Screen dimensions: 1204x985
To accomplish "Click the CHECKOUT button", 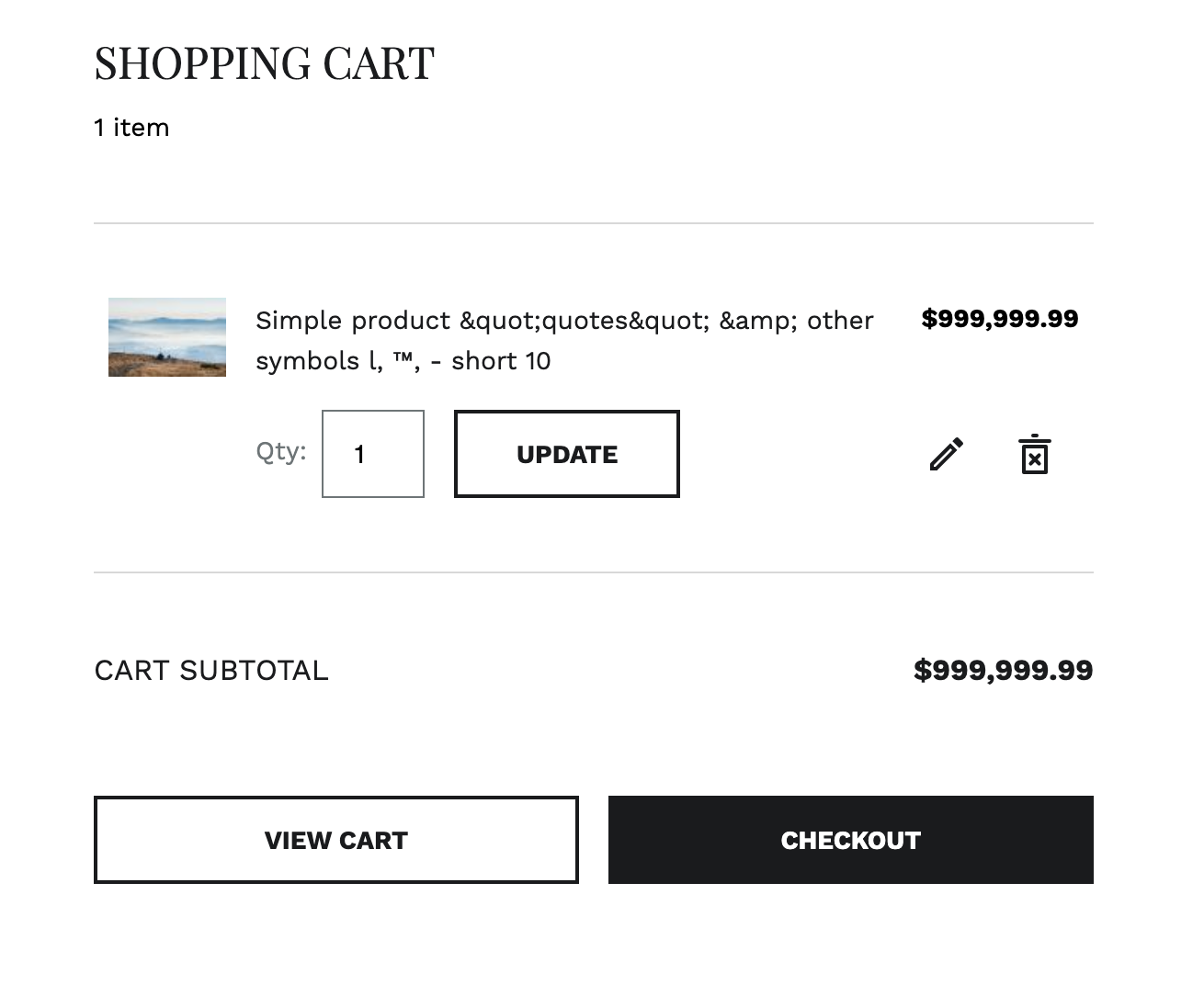I will pyautogui.click(x=850, y=840).
